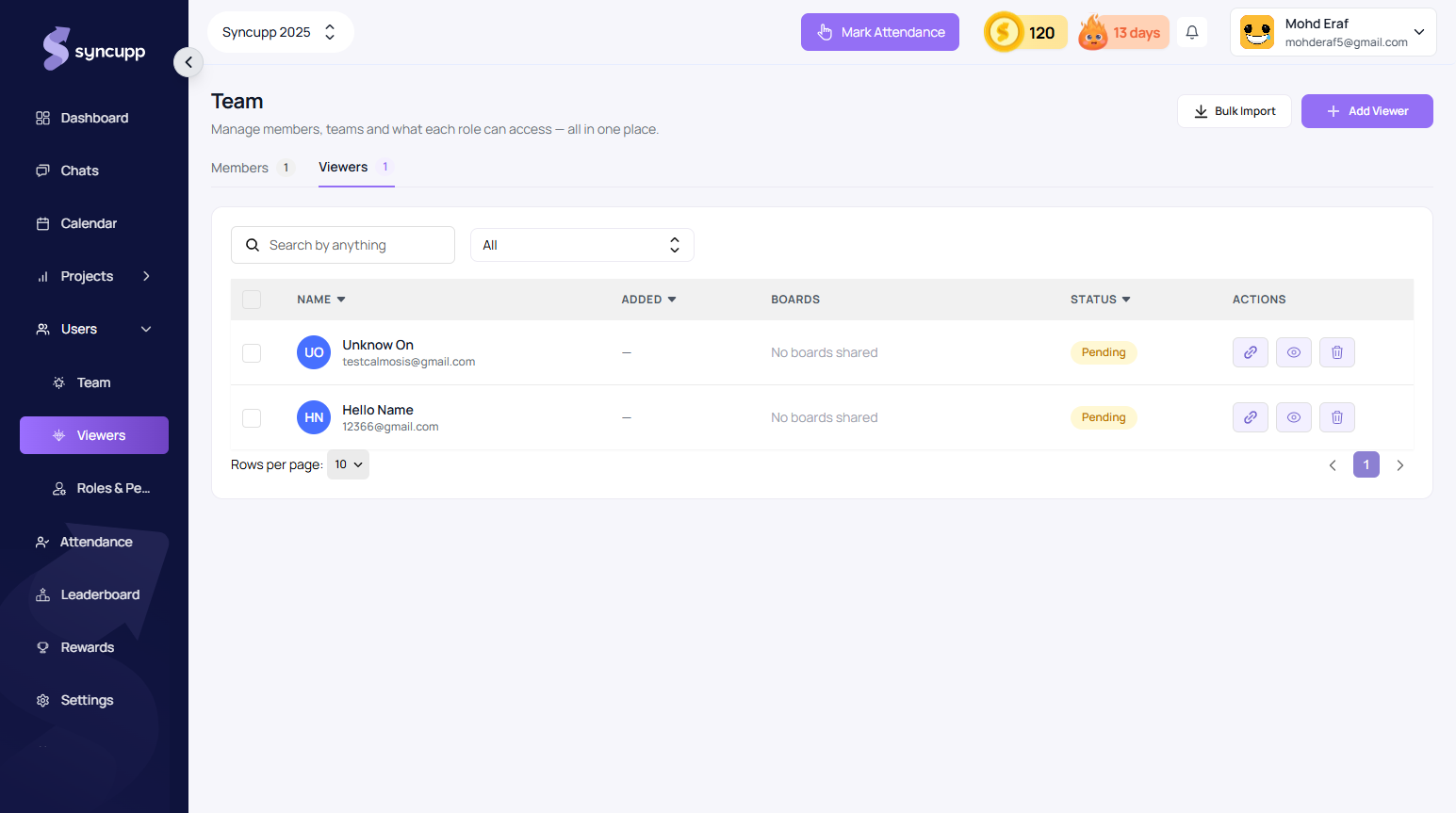Click email testcalmosis@gmail.com
Image resolution: width=1456 pixels, height=813 pixels.
(409, 362)
